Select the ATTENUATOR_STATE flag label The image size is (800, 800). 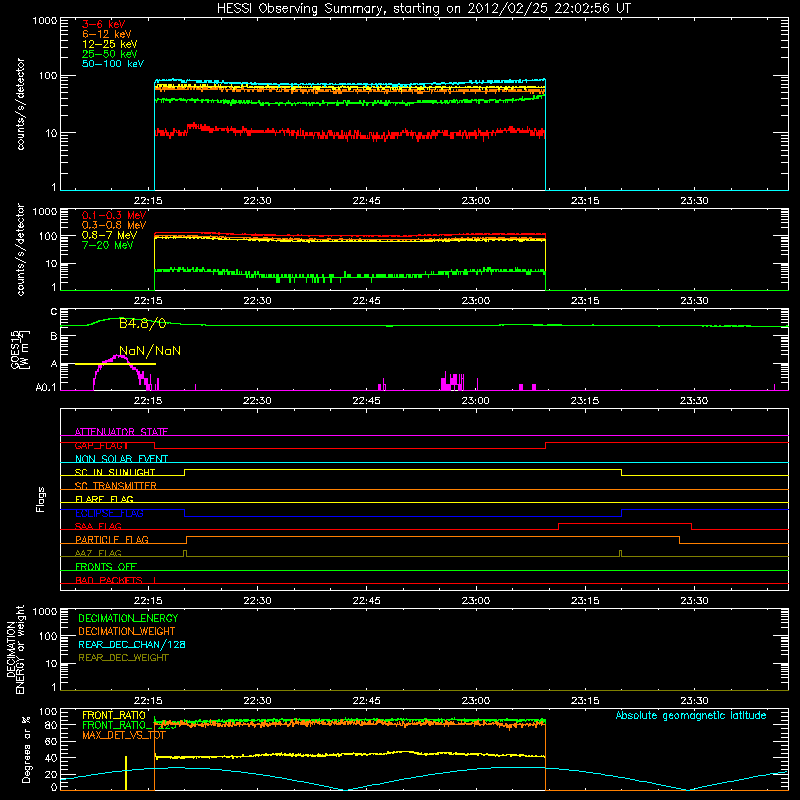coord(121,432)
